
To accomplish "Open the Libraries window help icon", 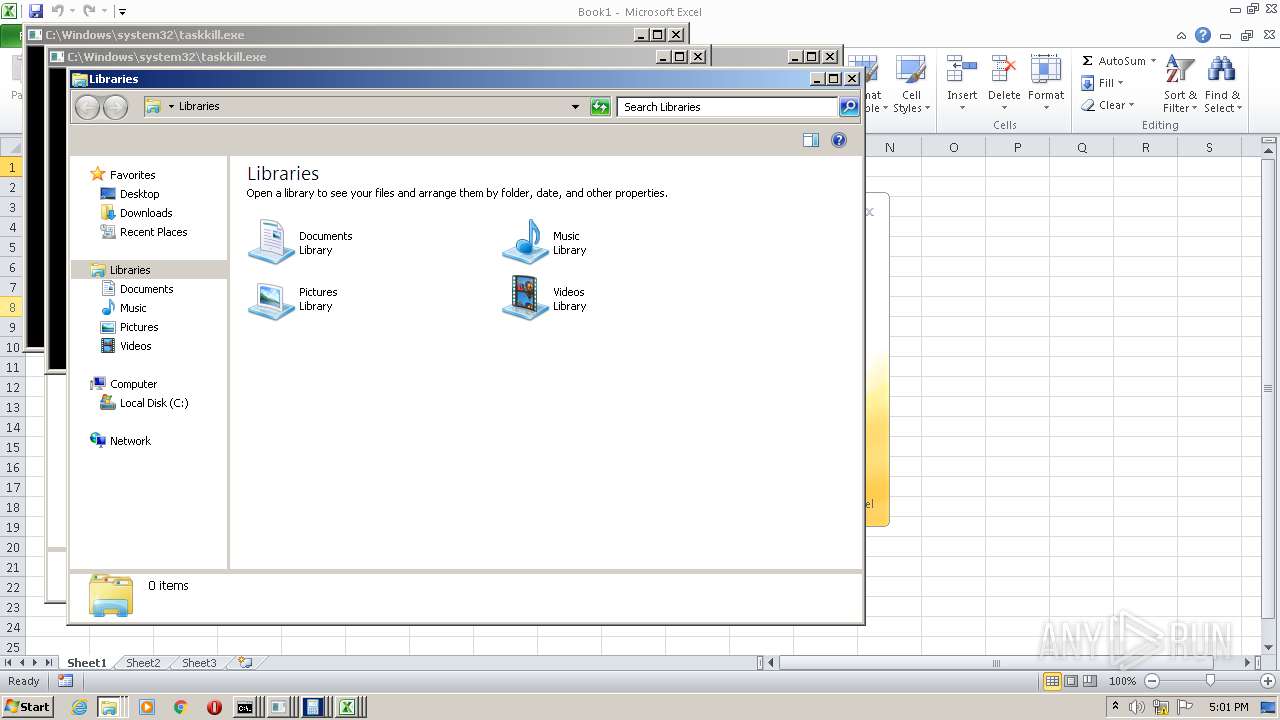I will (839, 141).
